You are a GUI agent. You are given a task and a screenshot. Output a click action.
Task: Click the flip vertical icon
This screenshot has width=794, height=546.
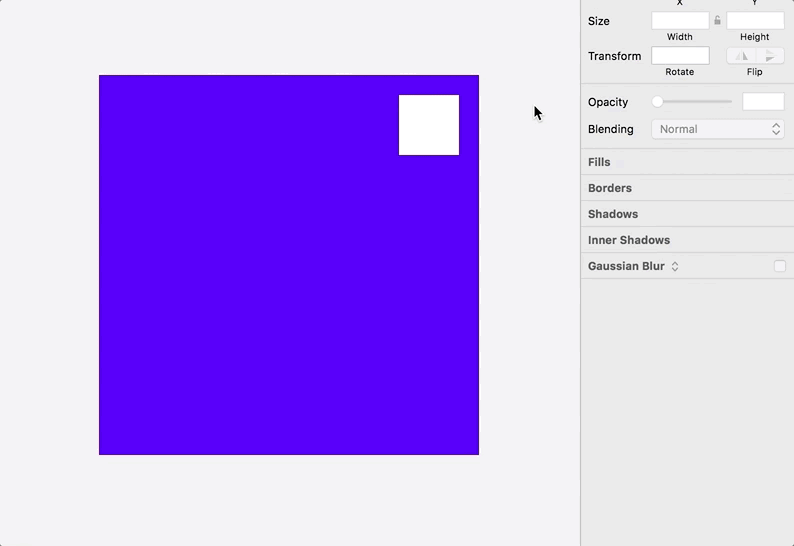(x=770, y=56)
